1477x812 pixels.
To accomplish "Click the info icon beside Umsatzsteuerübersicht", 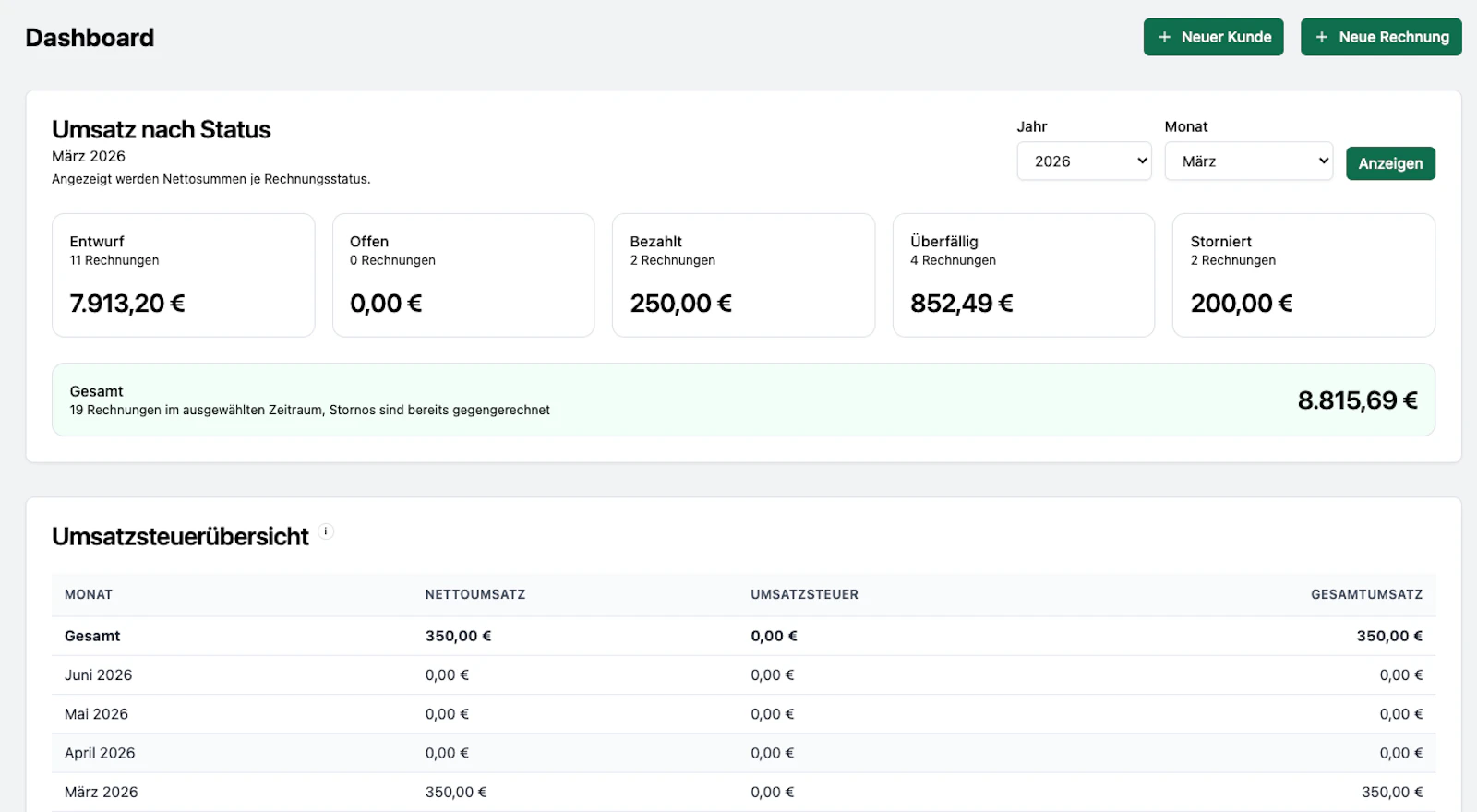I will coord(326,531).
